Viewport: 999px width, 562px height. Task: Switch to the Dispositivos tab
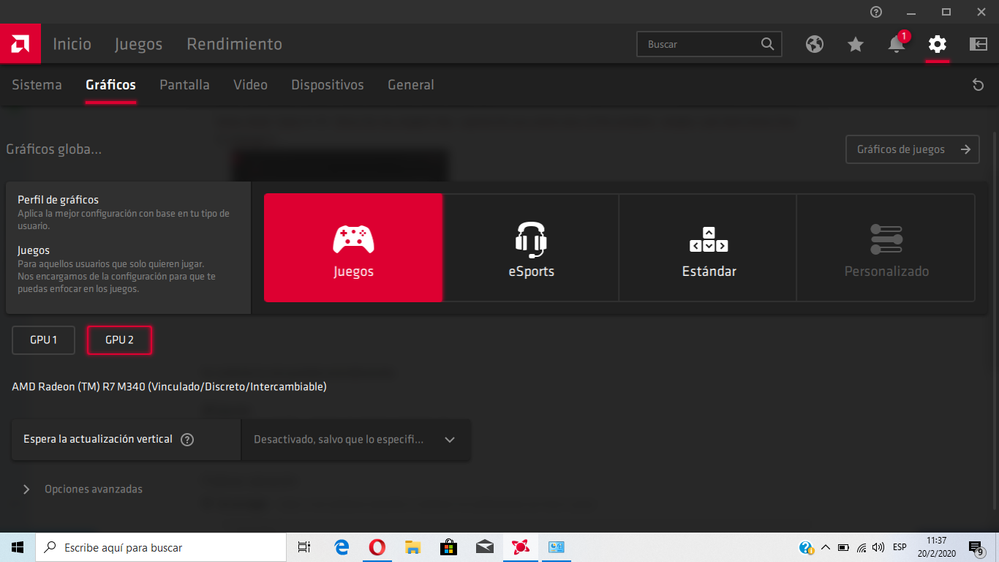[327, 85]
